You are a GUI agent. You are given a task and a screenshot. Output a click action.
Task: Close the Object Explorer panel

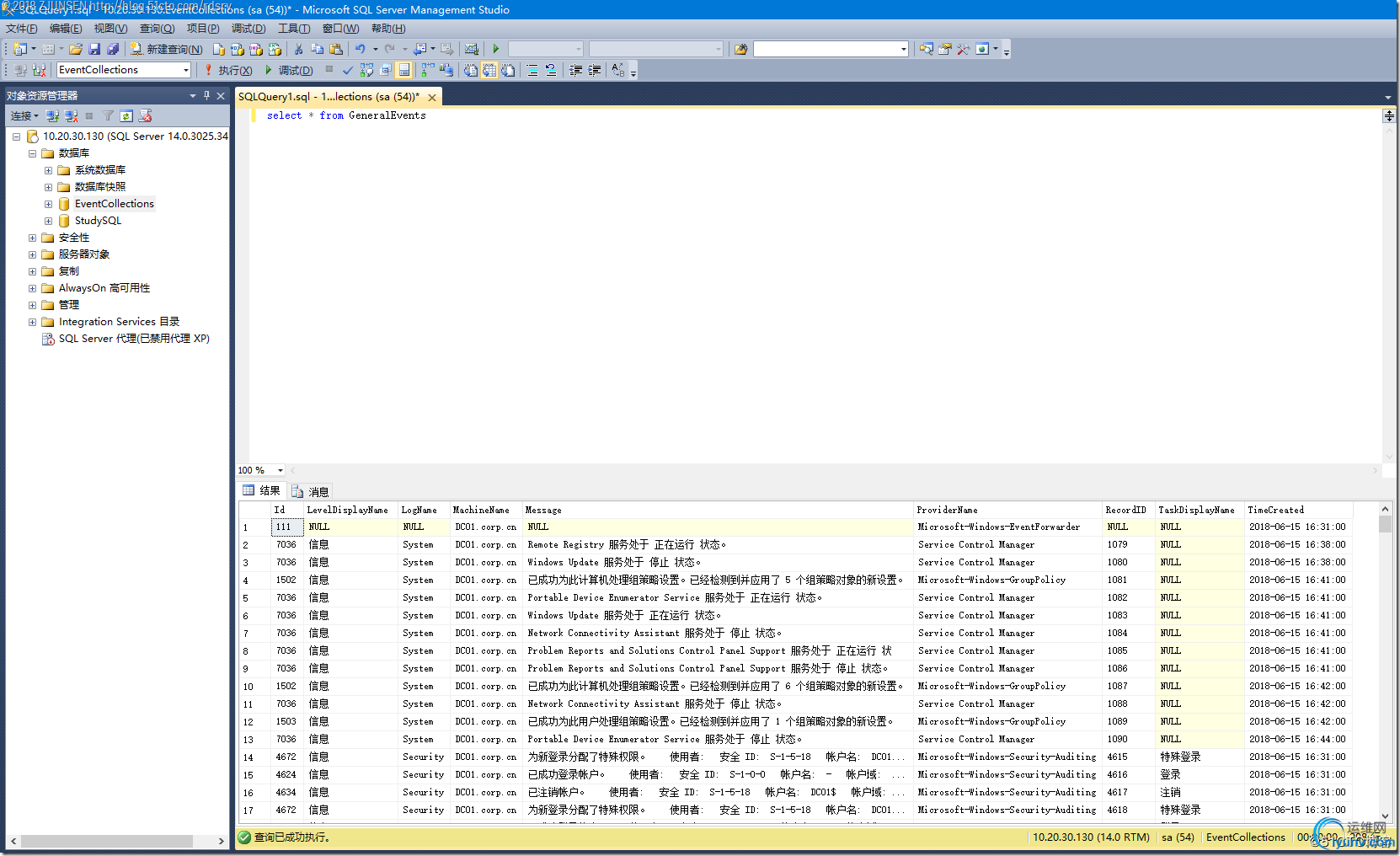221,96
